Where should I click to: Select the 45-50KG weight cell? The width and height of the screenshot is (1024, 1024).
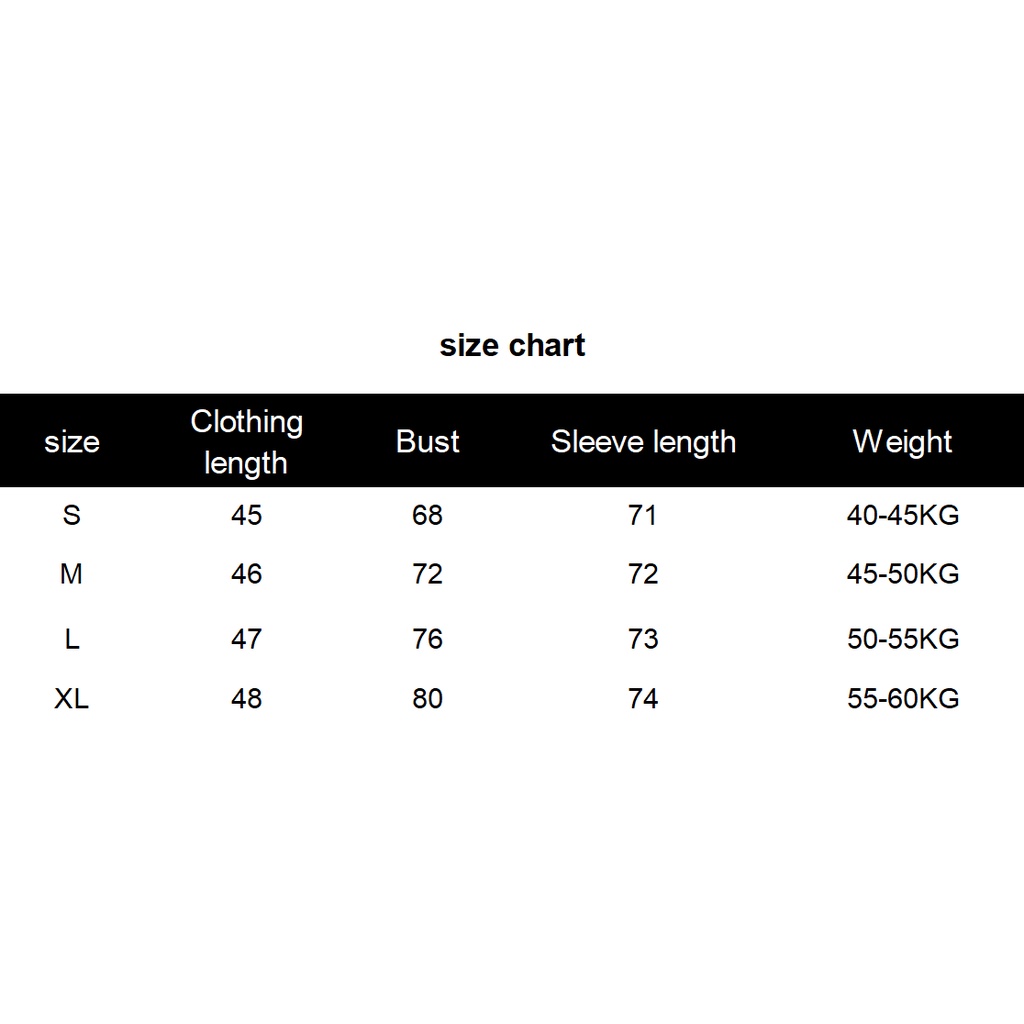(x=902, y=574)
